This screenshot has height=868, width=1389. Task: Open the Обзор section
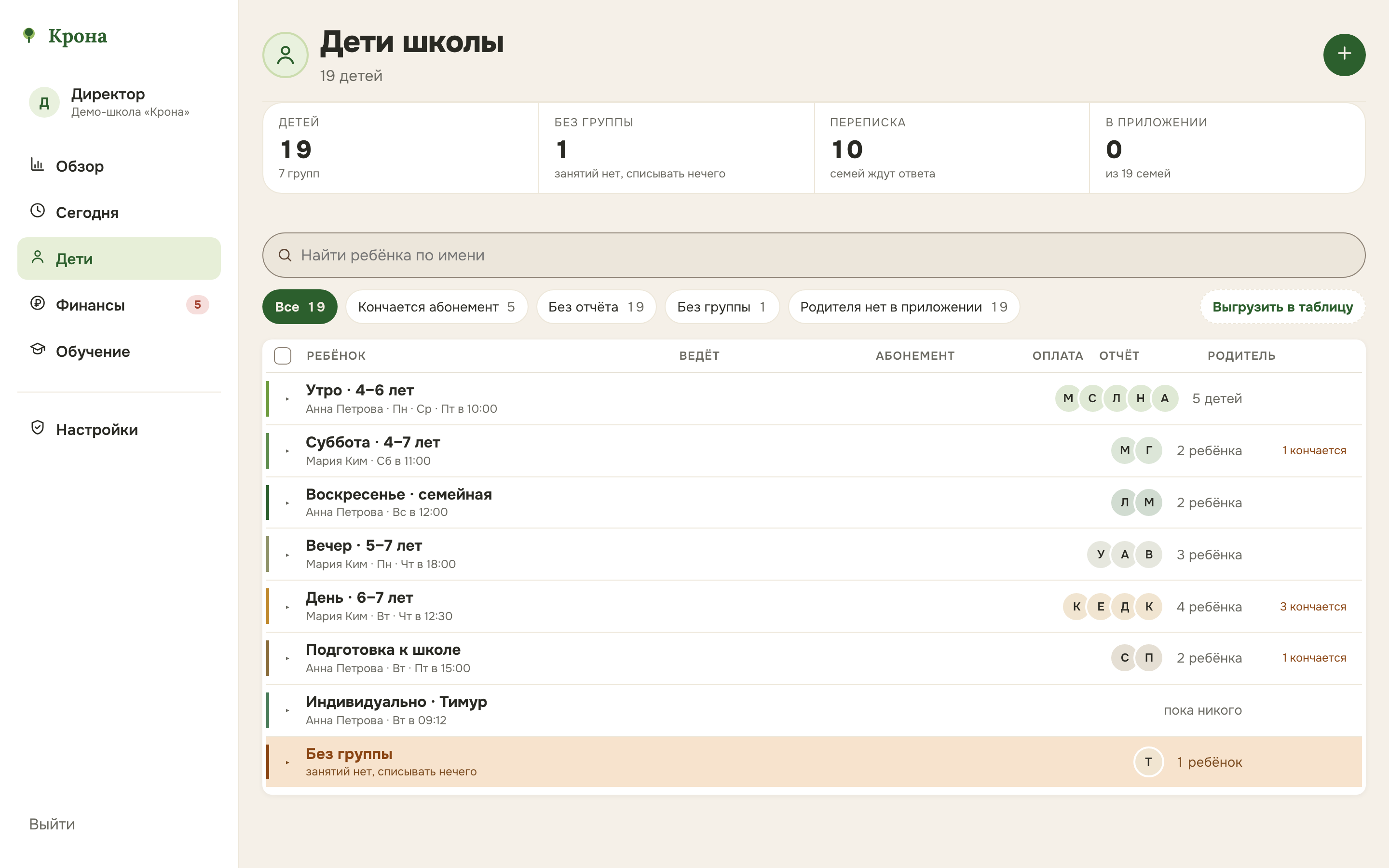[119, 166]
